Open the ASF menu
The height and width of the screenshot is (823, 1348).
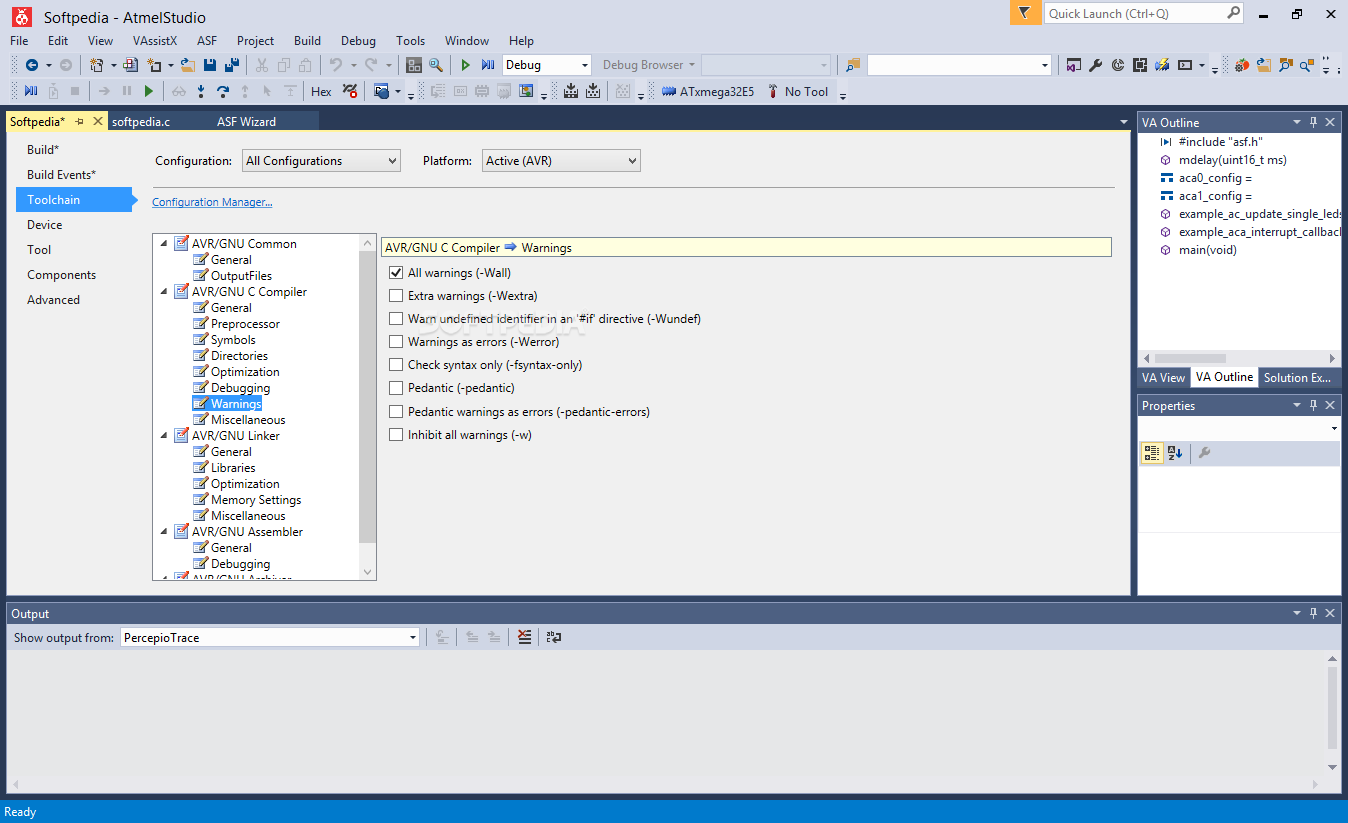207,41
